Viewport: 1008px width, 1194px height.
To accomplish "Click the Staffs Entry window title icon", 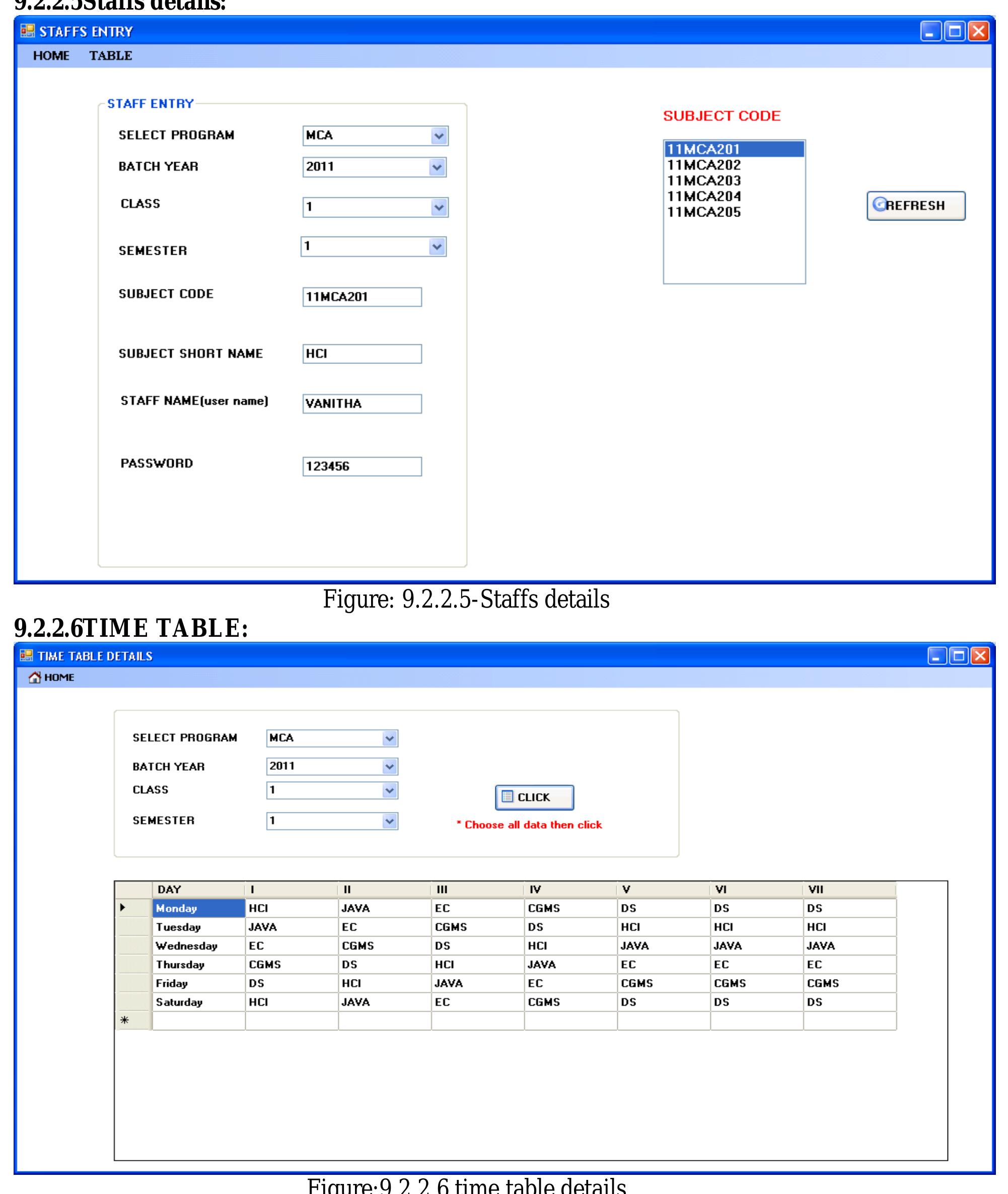I will [27, 31].
